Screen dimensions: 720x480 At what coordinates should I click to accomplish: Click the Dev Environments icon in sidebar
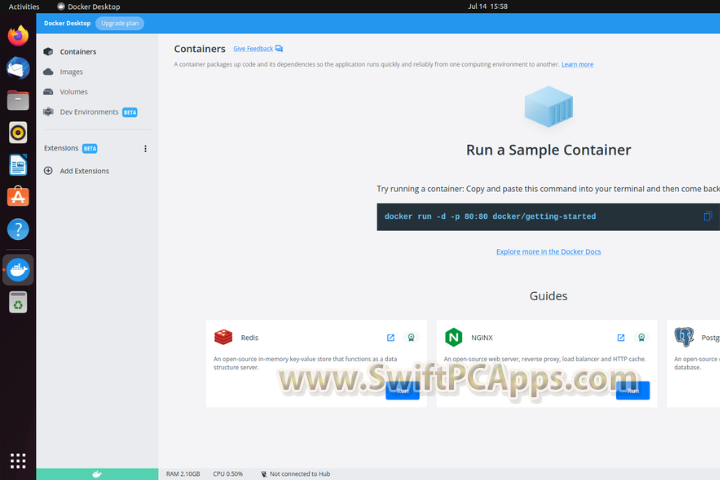tap(48, 112)
